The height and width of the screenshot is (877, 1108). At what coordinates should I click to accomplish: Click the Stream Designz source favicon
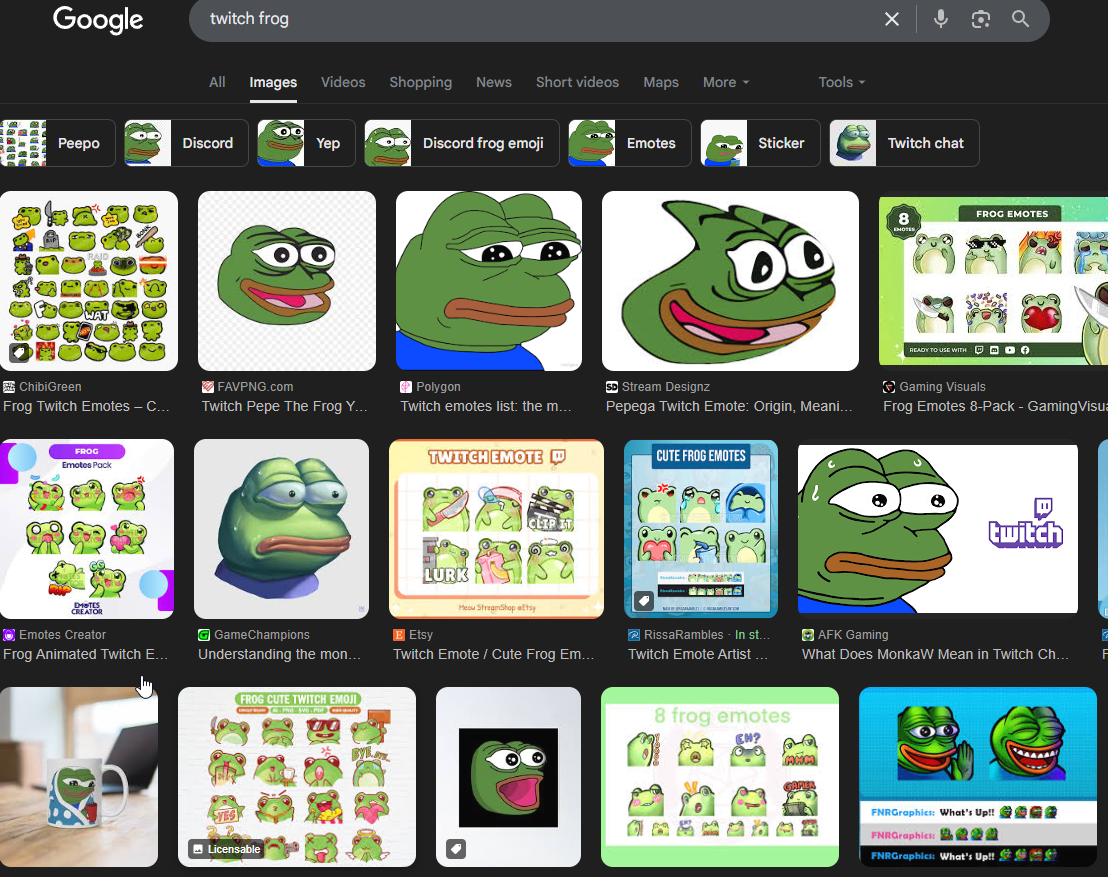tap(612, 387)
